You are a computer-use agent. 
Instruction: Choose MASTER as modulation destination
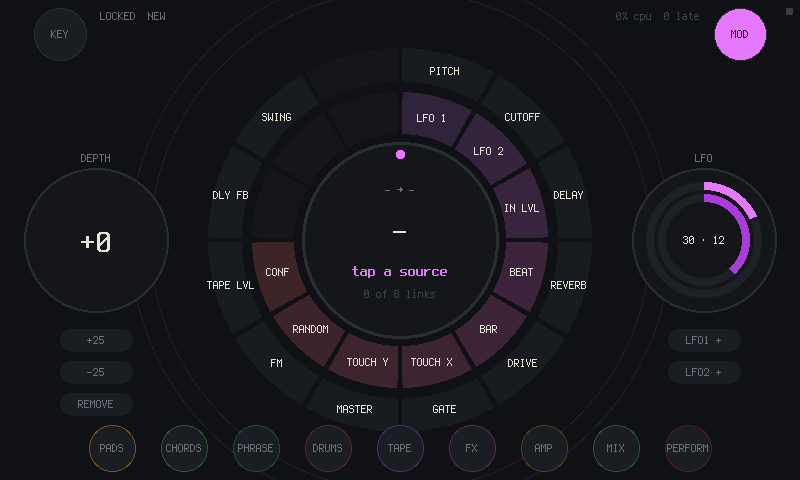pos(354,409)
